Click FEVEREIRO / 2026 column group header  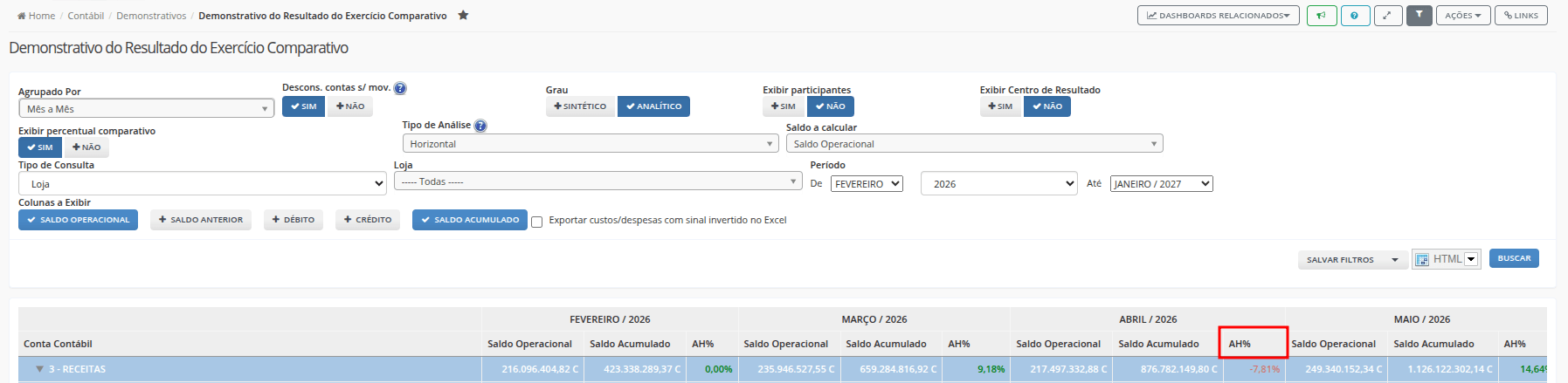click(x=610, y=319)
